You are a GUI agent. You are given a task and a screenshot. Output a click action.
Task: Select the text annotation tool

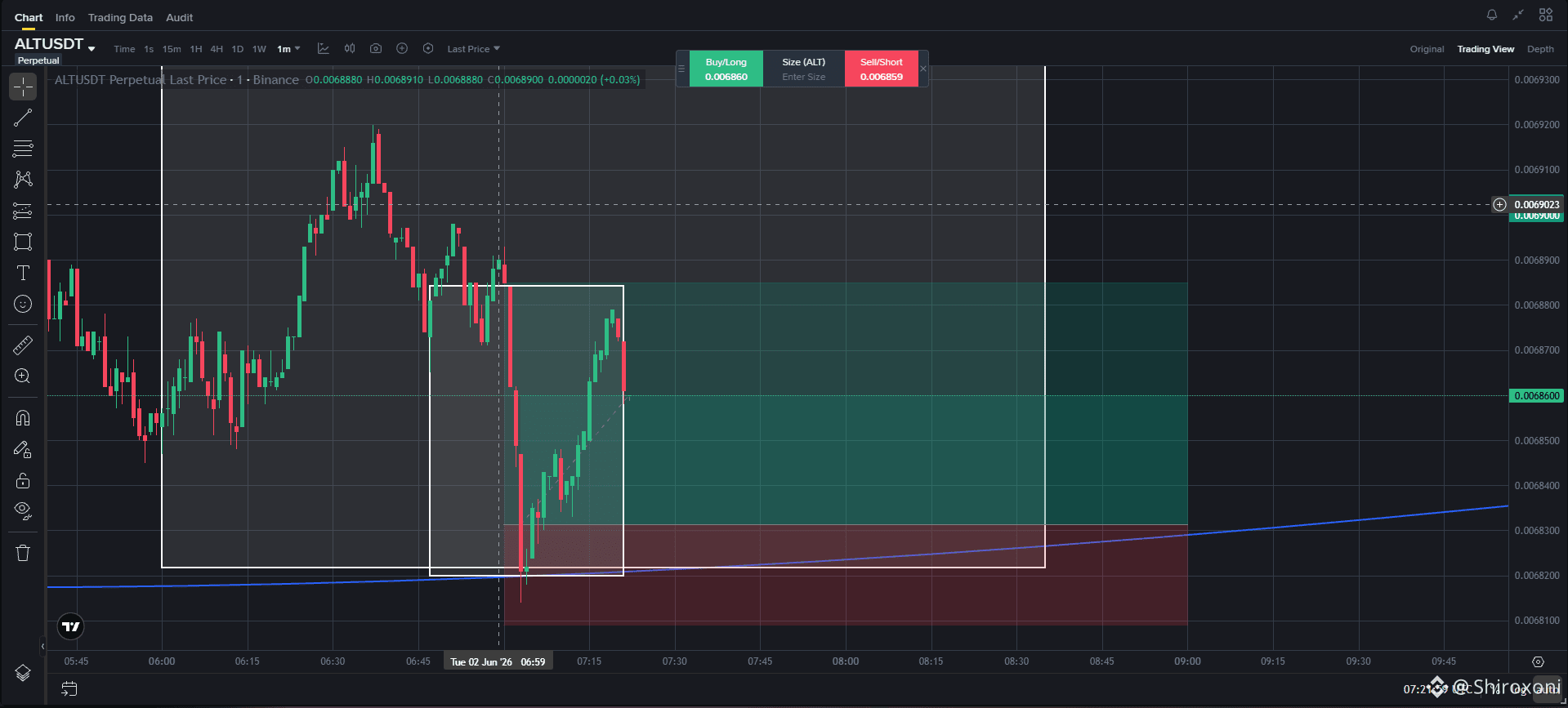23,273
